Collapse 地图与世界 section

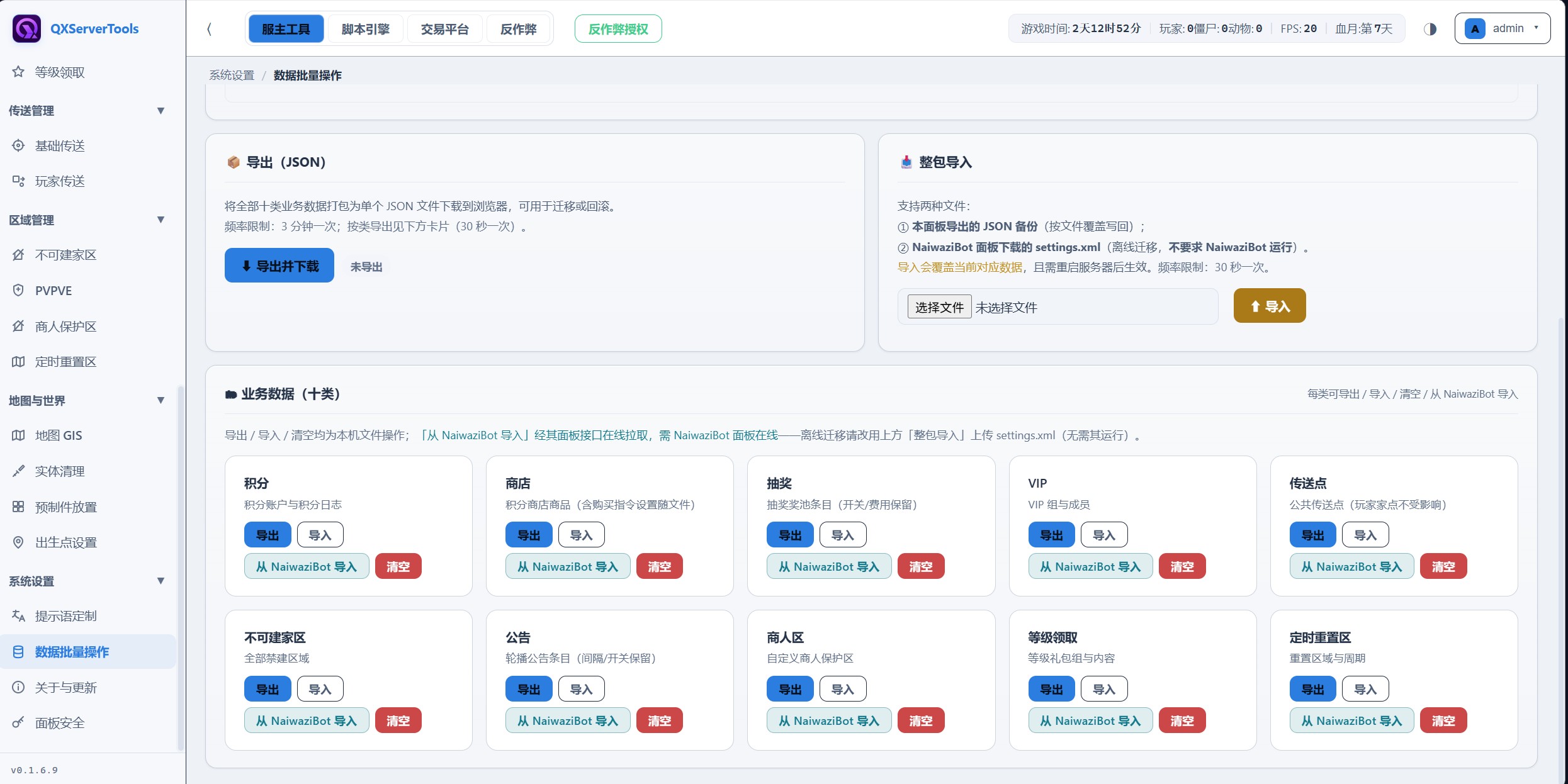161,400
